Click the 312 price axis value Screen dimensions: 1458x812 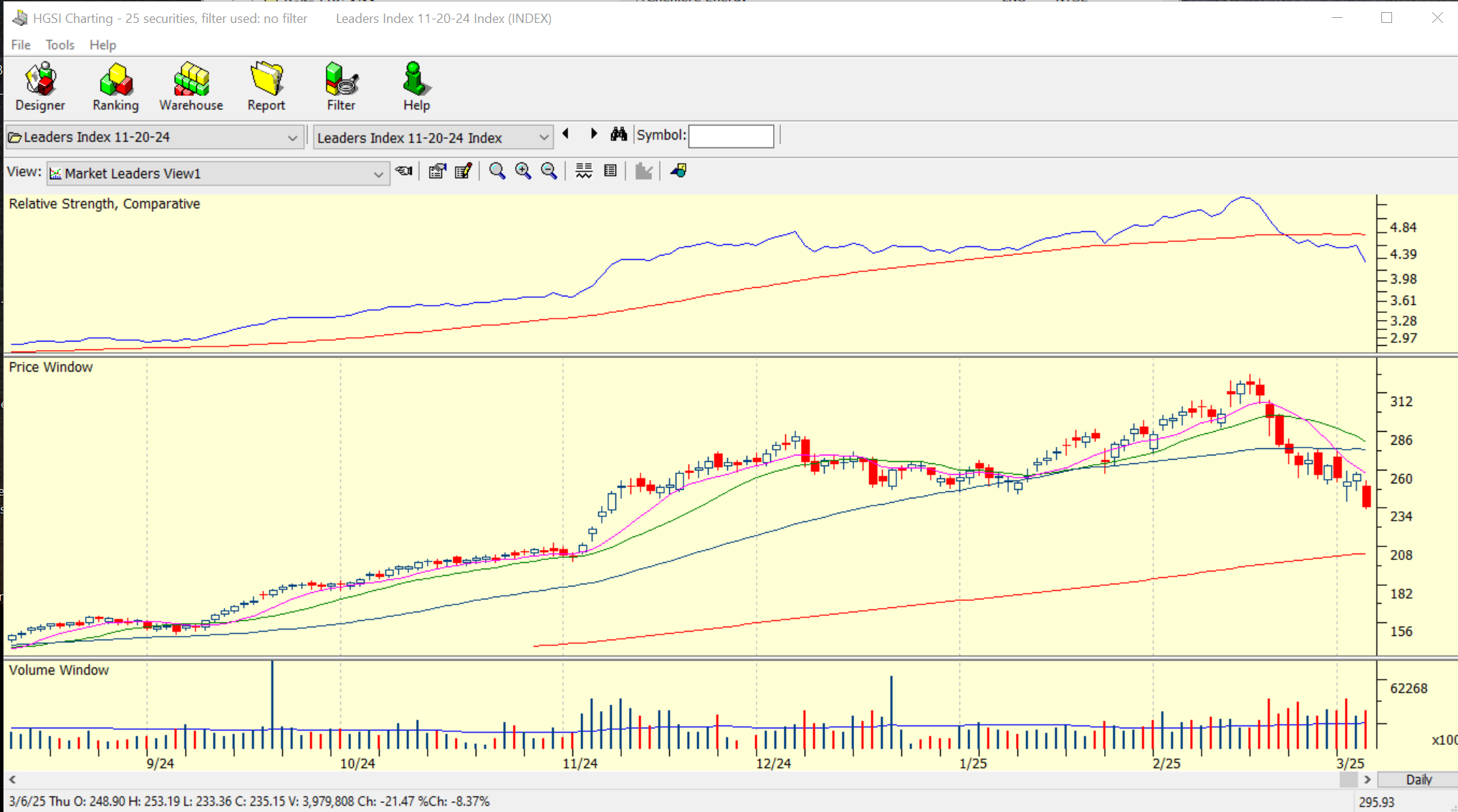click(x=1401, y=402)
